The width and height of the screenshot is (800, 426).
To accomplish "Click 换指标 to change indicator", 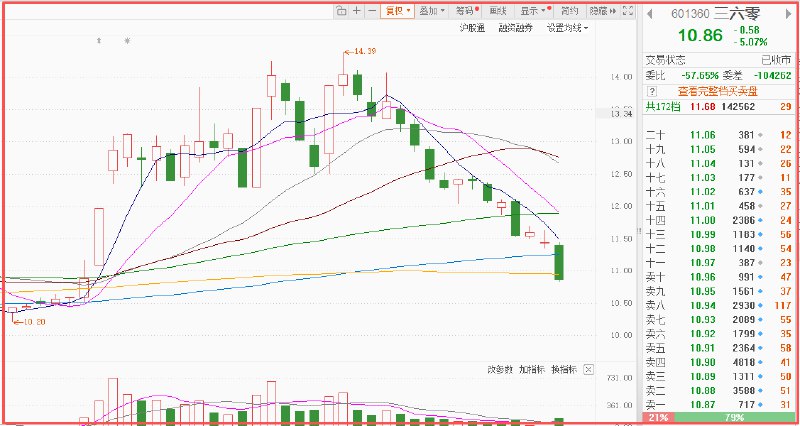I will pyautogui.click(x=564, y=369).
